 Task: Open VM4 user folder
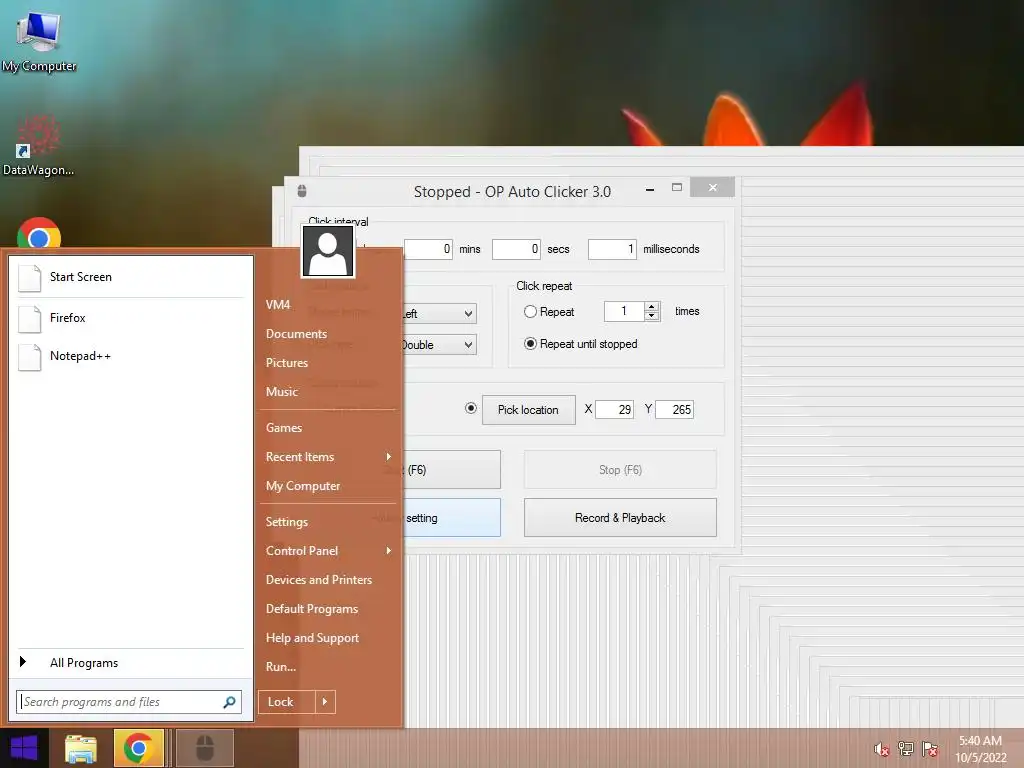278,304
